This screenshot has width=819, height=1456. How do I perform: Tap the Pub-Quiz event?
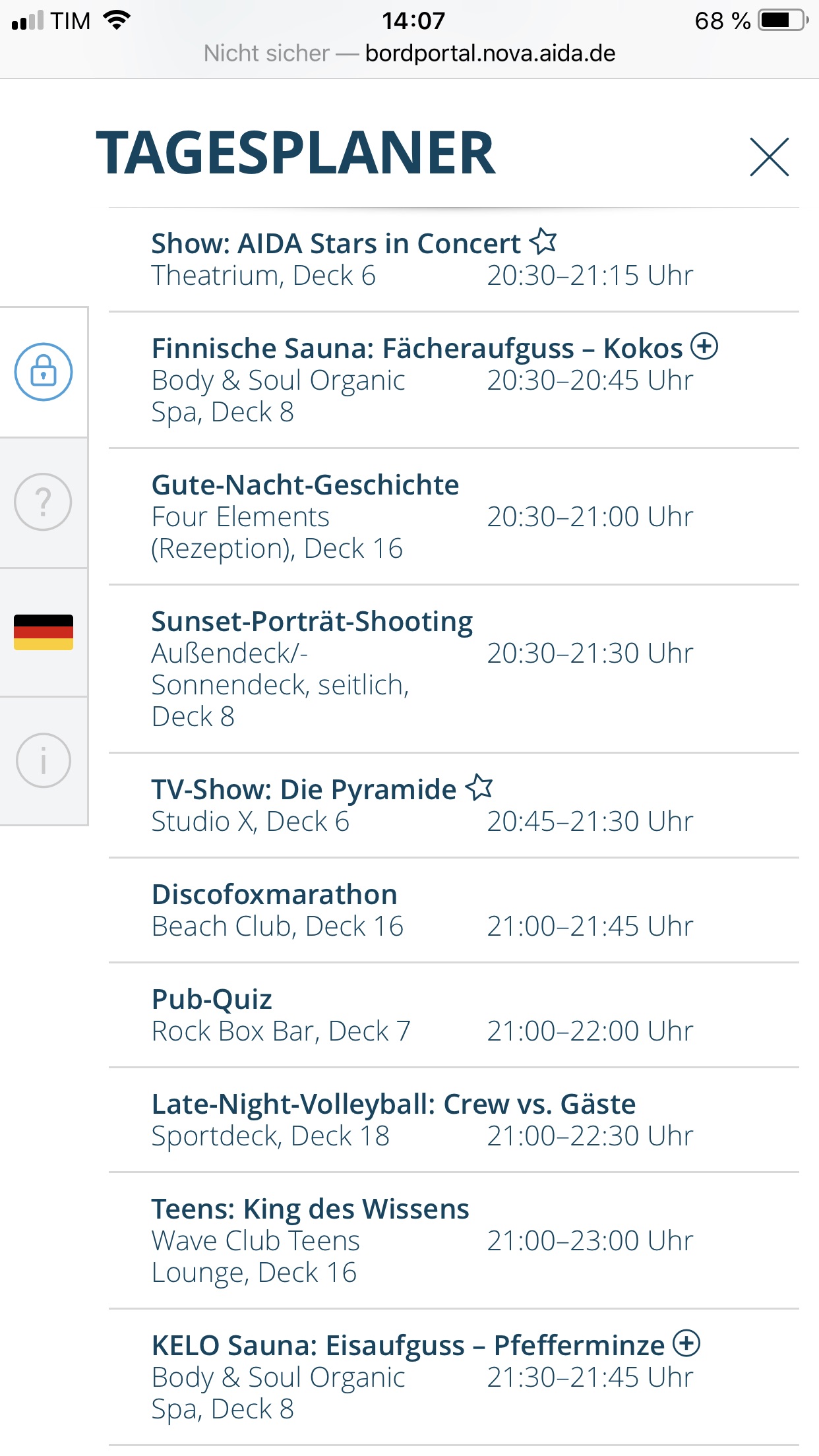click(212, 1000)
